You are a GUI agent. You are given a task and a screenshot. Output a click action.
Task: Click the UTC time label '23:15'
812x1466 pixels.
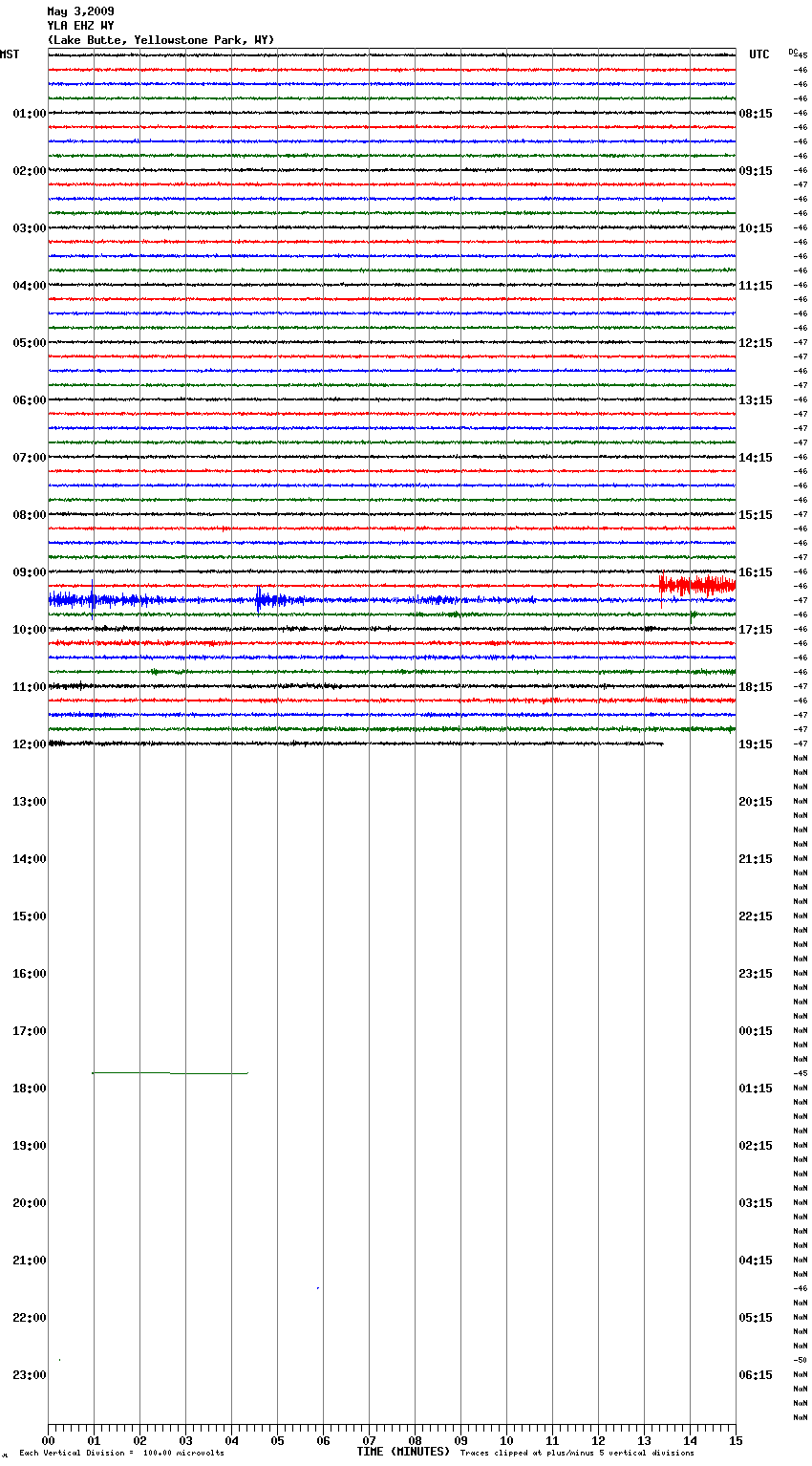756,974
